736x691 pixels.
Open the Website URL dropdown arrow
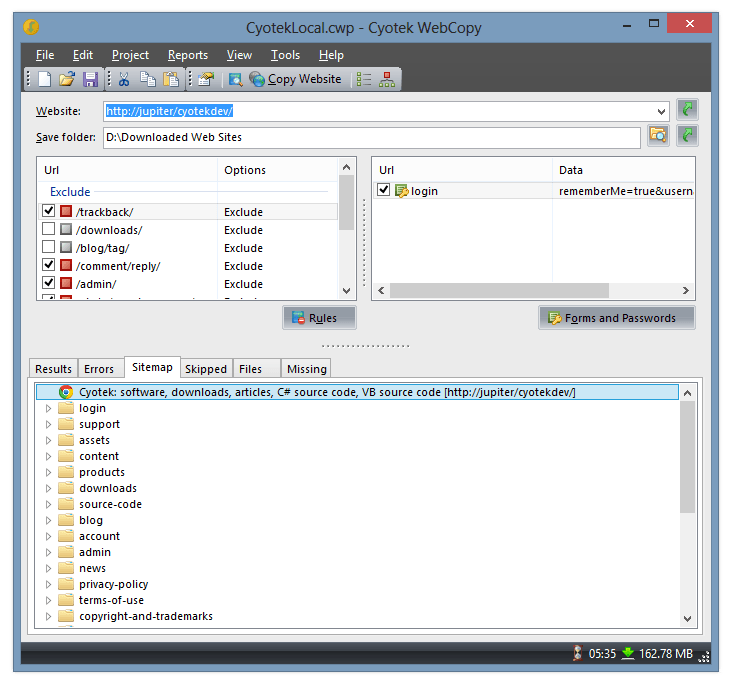pyautogui.click(x=661, y=112)
